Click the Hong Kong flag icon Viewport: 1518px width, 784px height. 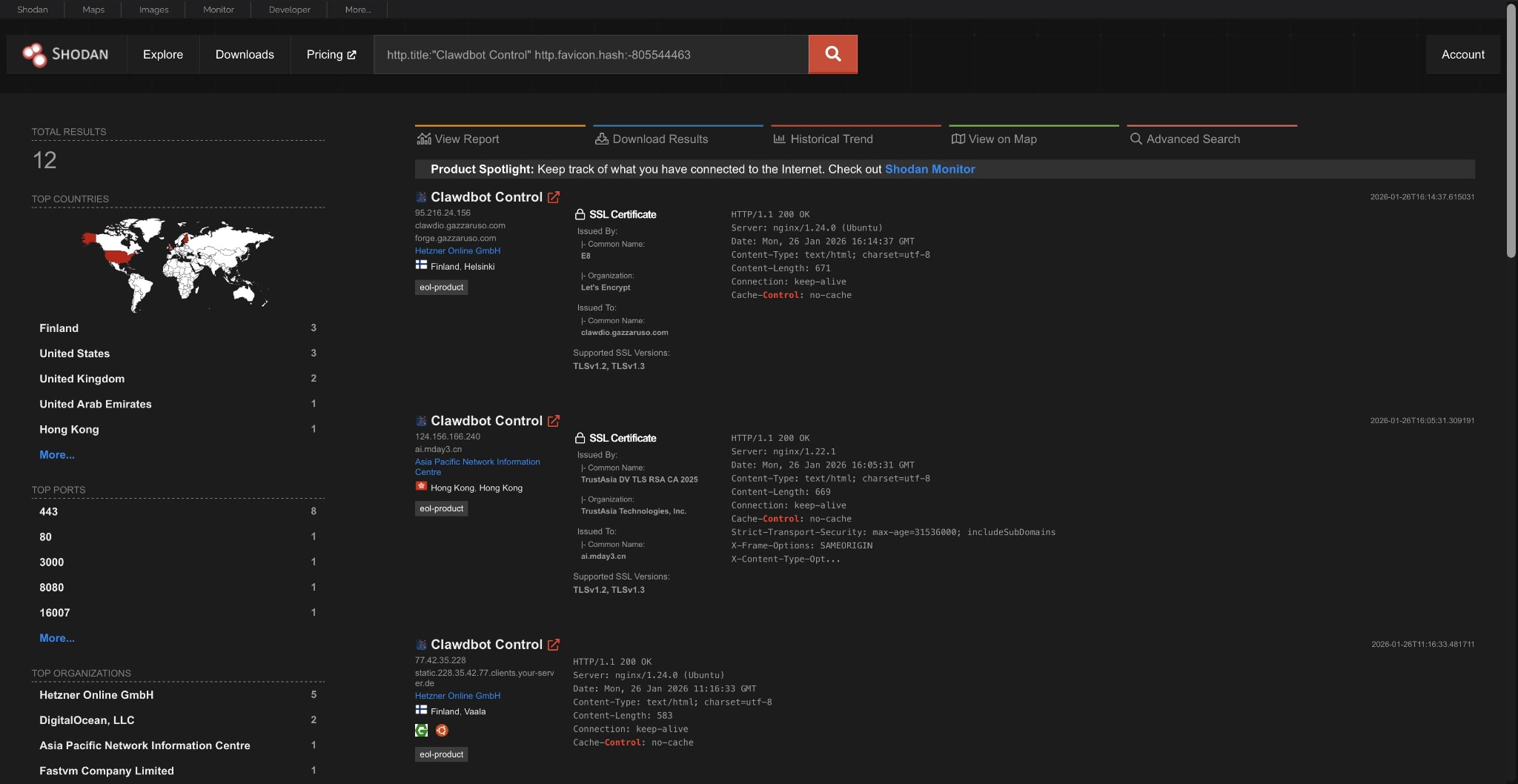pyautogui.click(x=421, y=487)
